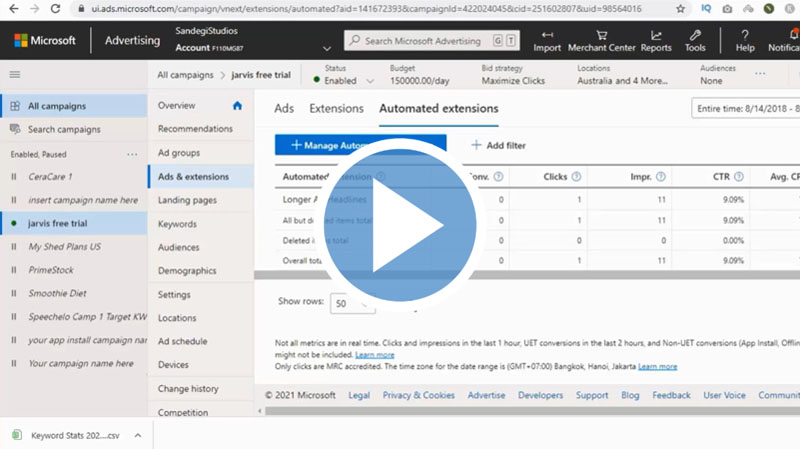Click Add filter

498,145
